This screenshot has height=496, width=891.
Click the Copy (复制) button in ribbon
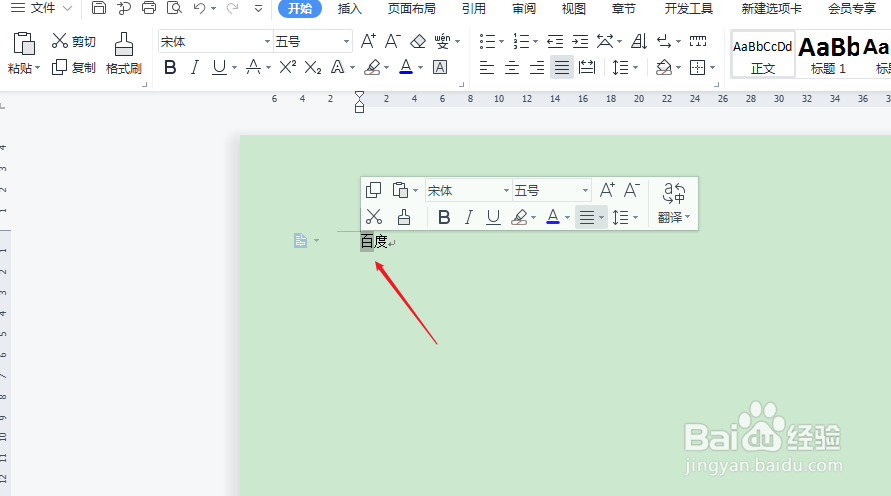[x=74, y=67]
